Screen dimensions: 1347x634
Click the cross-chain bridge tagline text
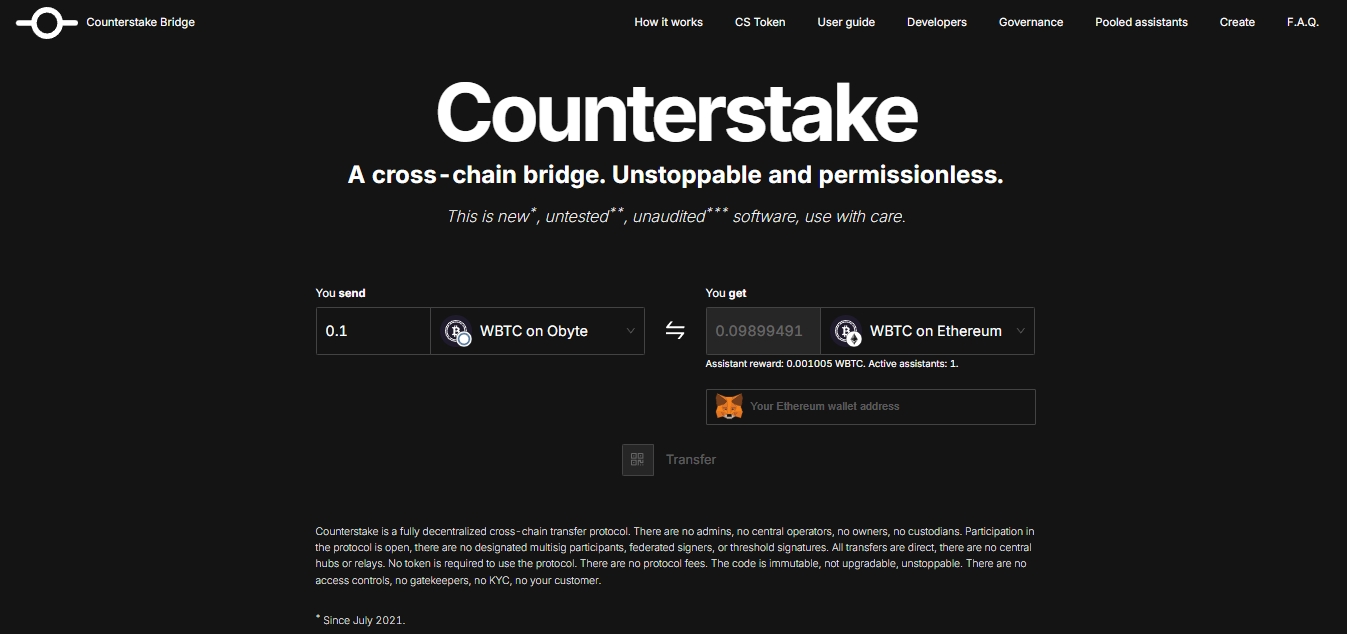[675, 176]
